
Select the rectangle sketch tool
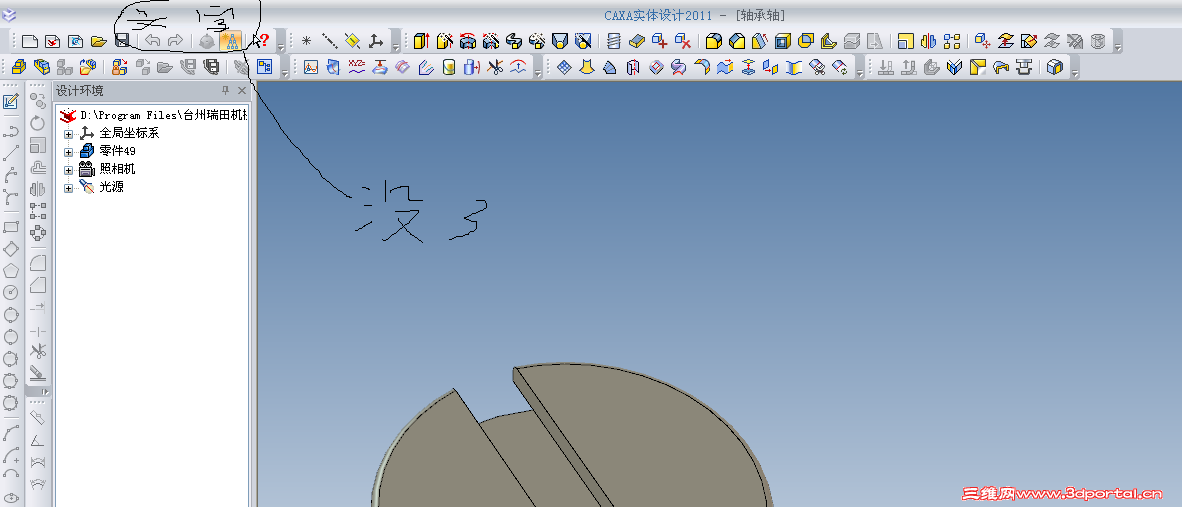[11, 227]
